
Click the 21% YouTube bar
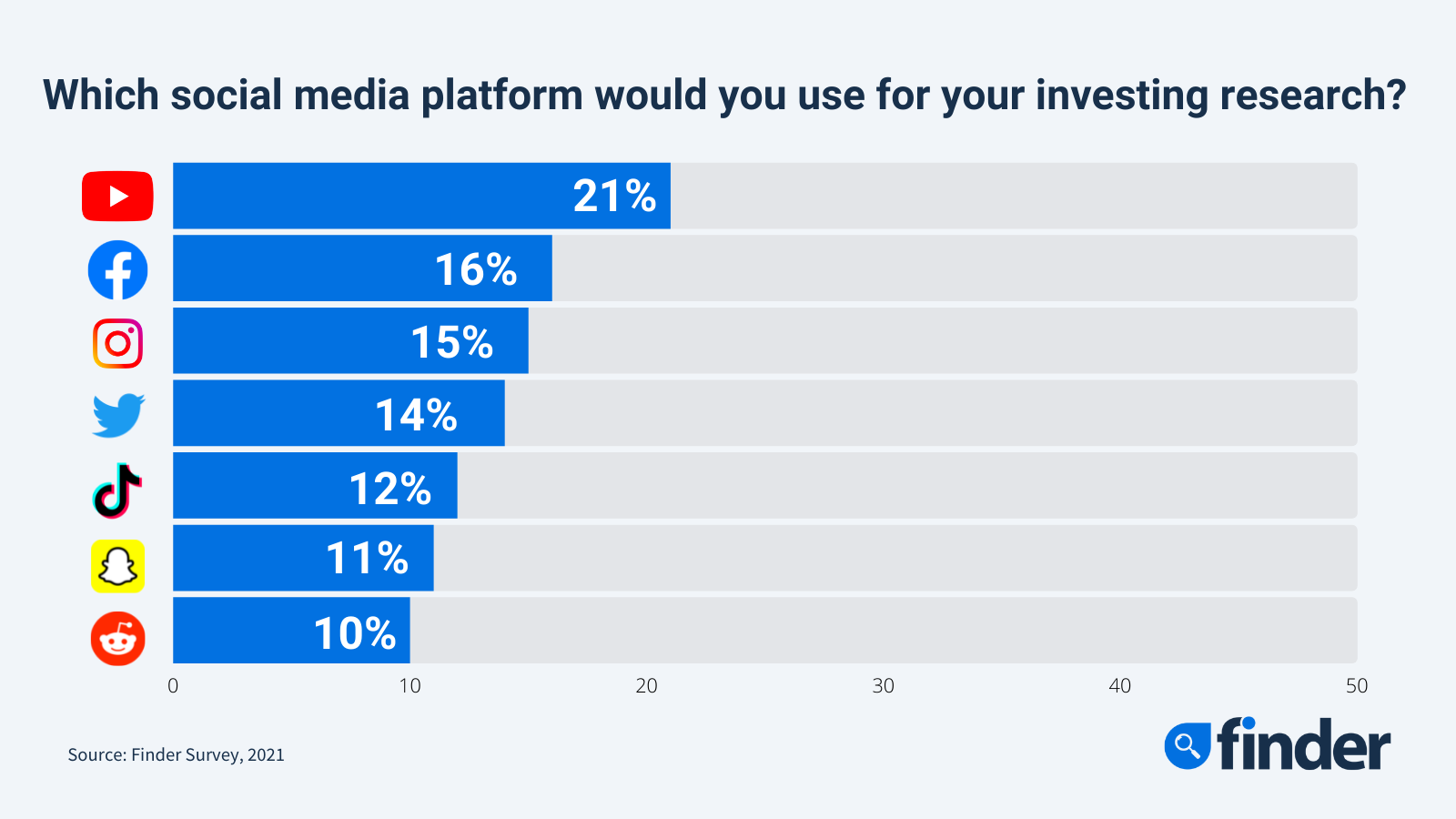[421, 196]
